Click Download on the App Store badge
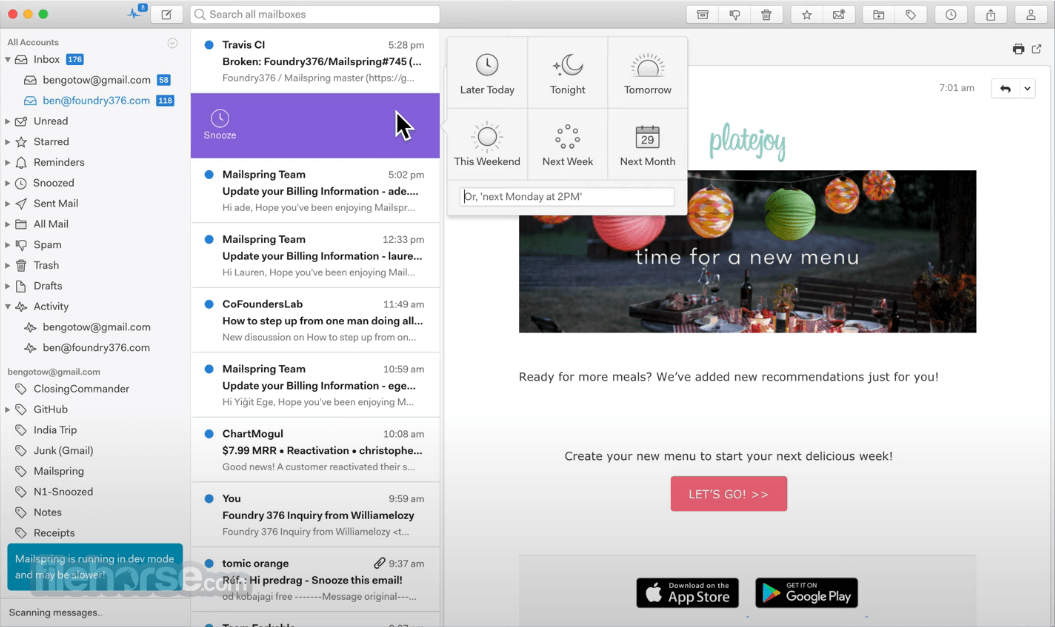The height and width of the screenshot is (627, 1055). (688, 593)
